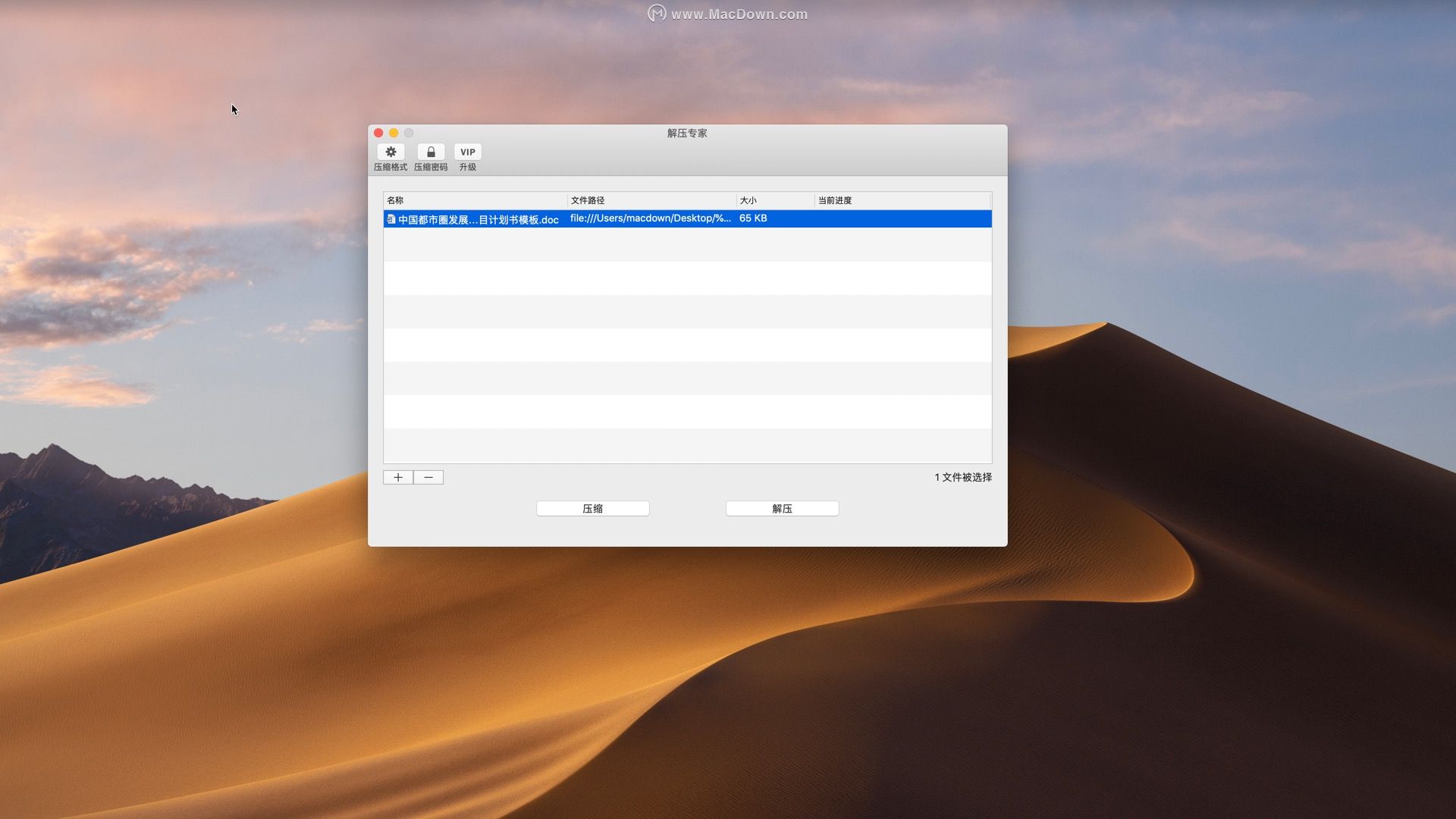The width and height of the screenshot is (1456, 819).
Task: Click the 1 文件被选择 status text
Action: [962, 477]
